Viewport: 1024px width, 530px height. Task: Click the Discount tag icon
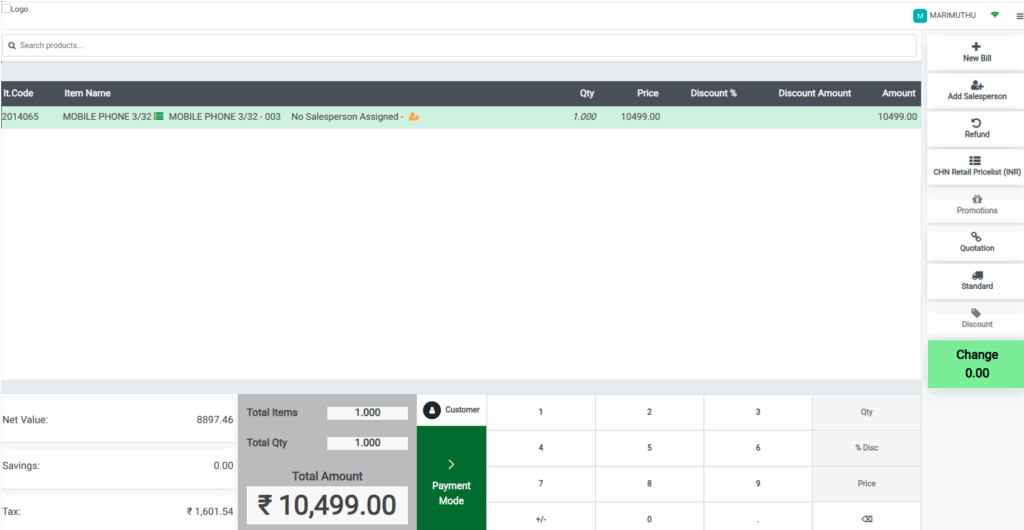coord(976,313)
